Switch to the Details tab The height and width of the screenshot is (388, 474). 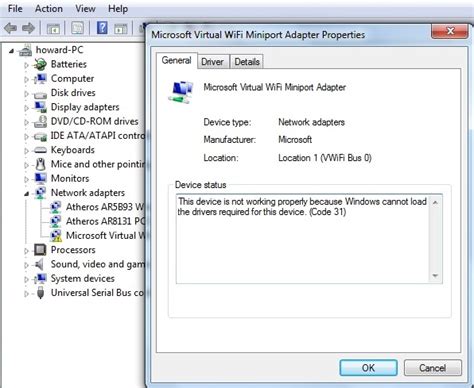tap(247, 62)
